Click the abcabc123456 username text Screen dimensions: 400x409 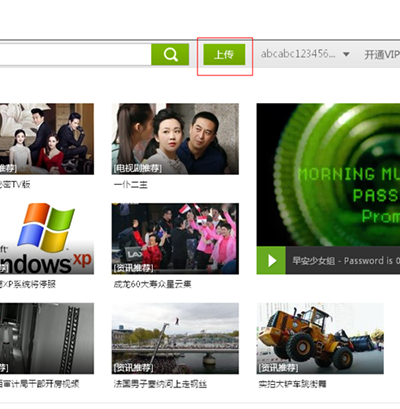(298, 54)
